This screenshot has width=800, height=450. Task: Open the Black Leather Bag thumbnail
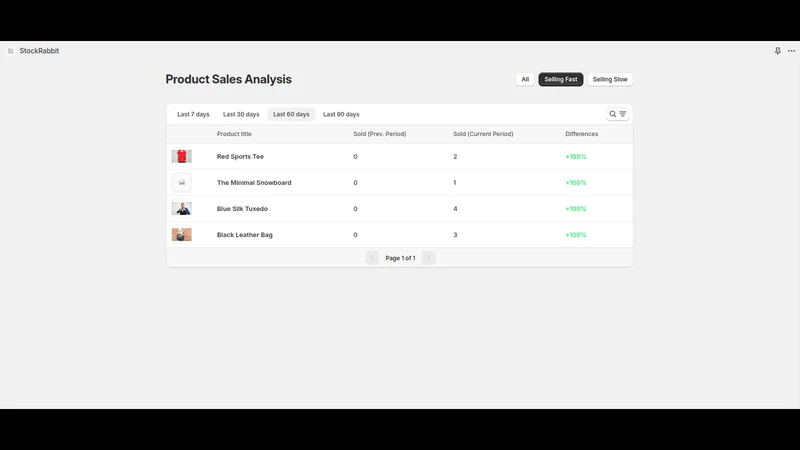(182, 235)
